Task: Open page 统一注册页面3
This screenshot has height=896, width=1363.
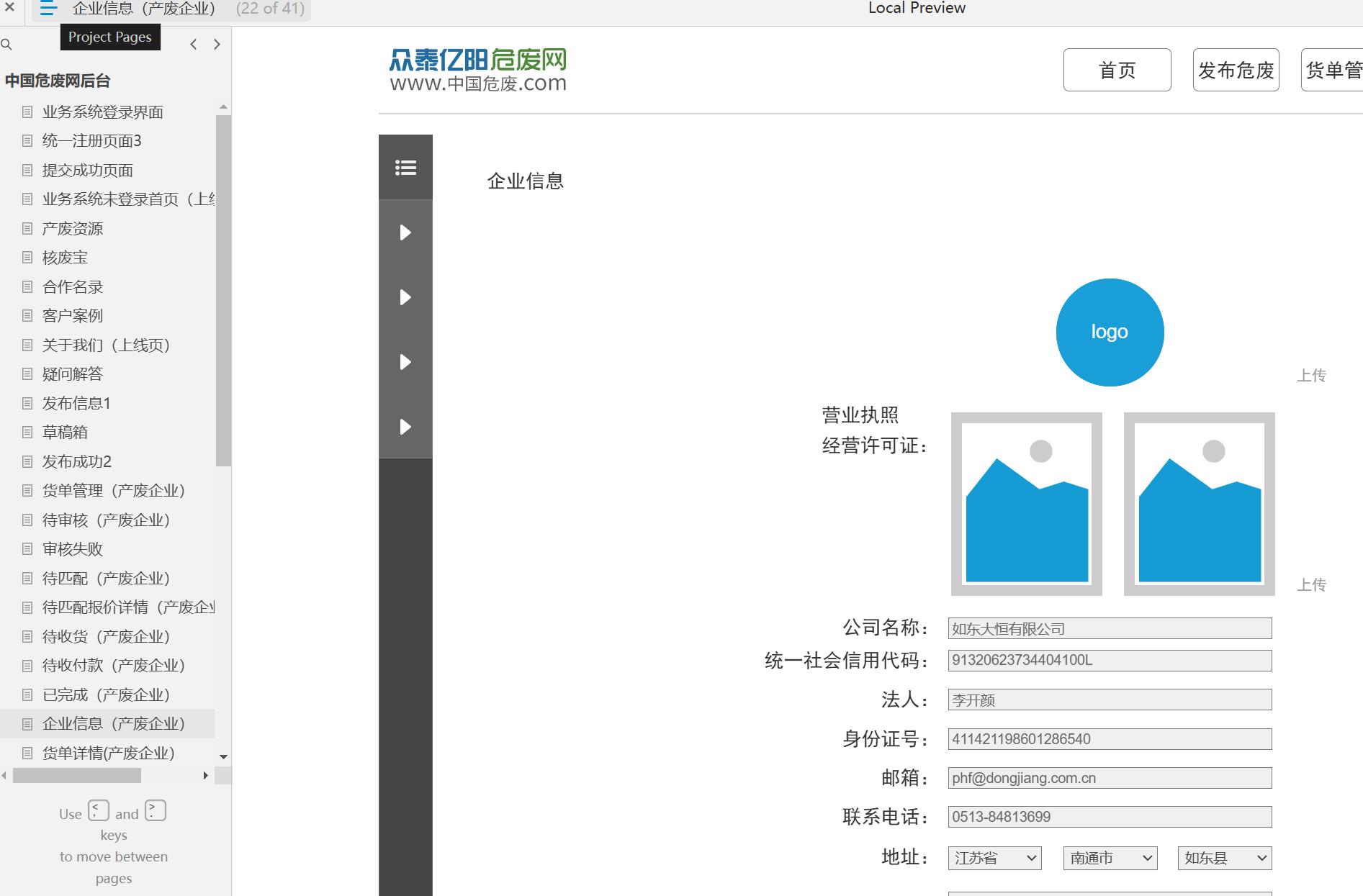Action: coord(92,141)
